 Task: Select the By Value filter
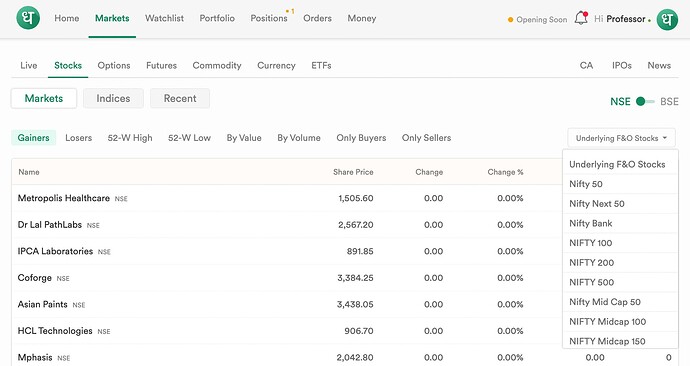244,138
